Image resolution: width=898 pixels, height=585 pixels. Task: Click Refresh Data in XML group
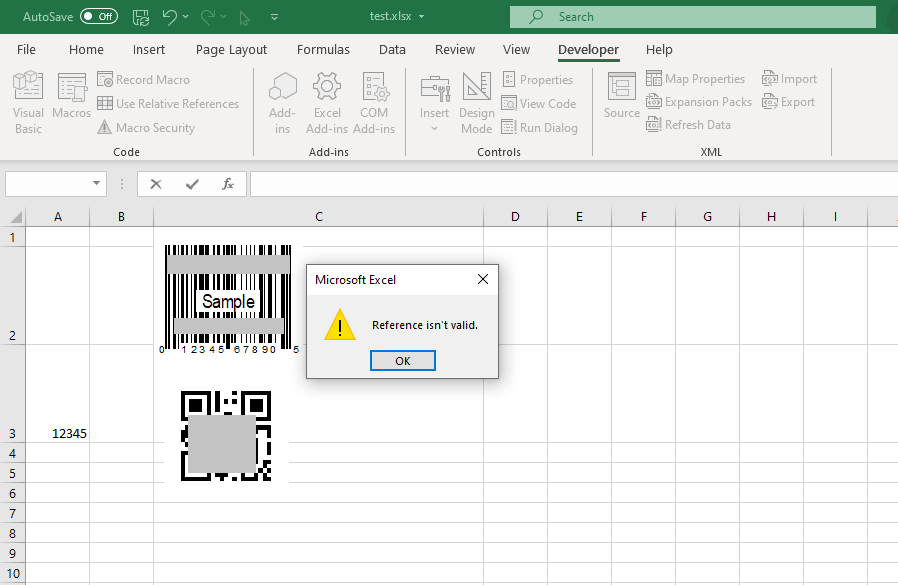(688, 125)
